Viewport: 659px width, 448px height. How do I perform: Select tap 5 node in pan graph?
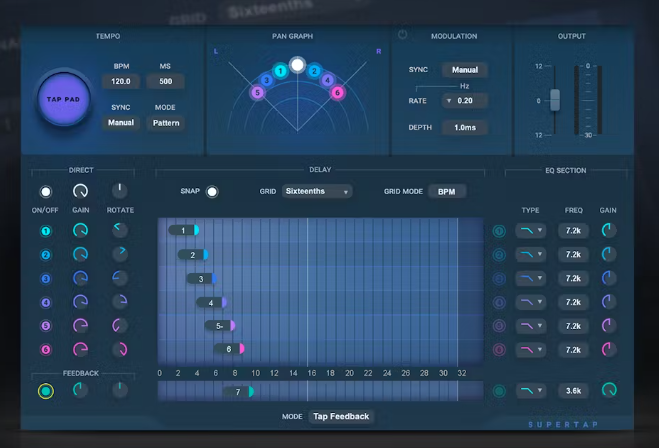tap(257, 93)
